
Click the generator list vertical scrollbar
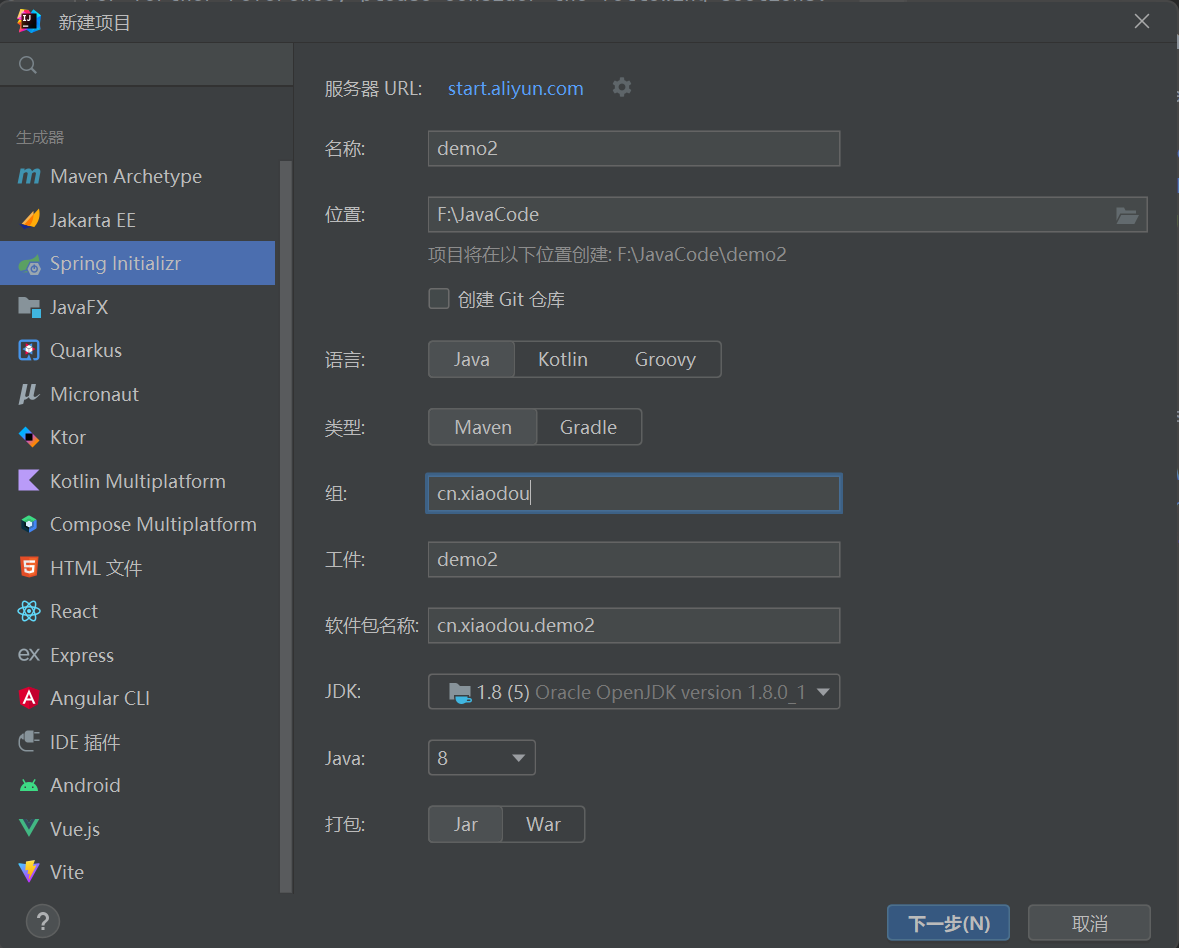(286, 526)
